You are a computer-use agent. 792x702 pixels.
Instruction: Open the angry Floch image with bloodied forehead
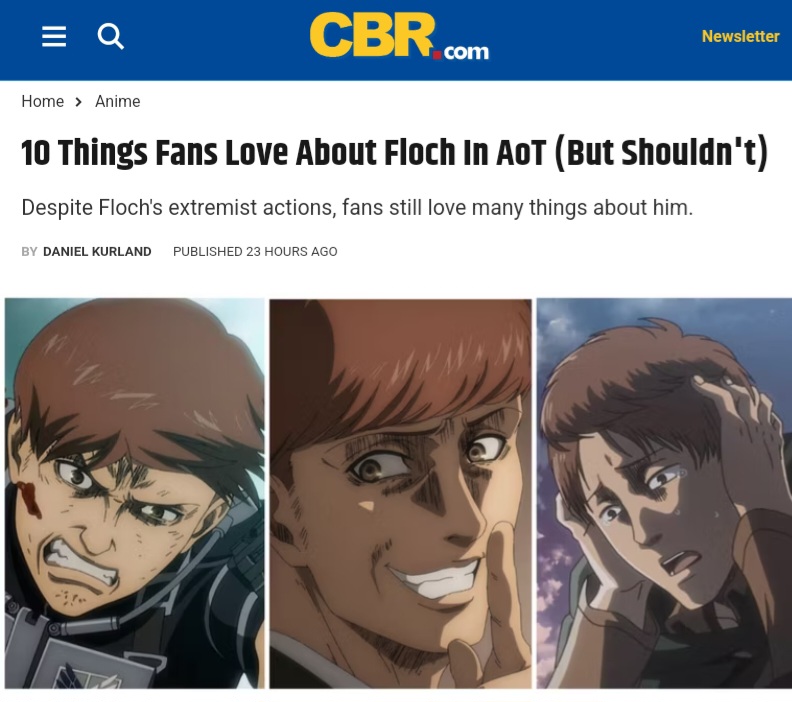click(x=134, y=493)
